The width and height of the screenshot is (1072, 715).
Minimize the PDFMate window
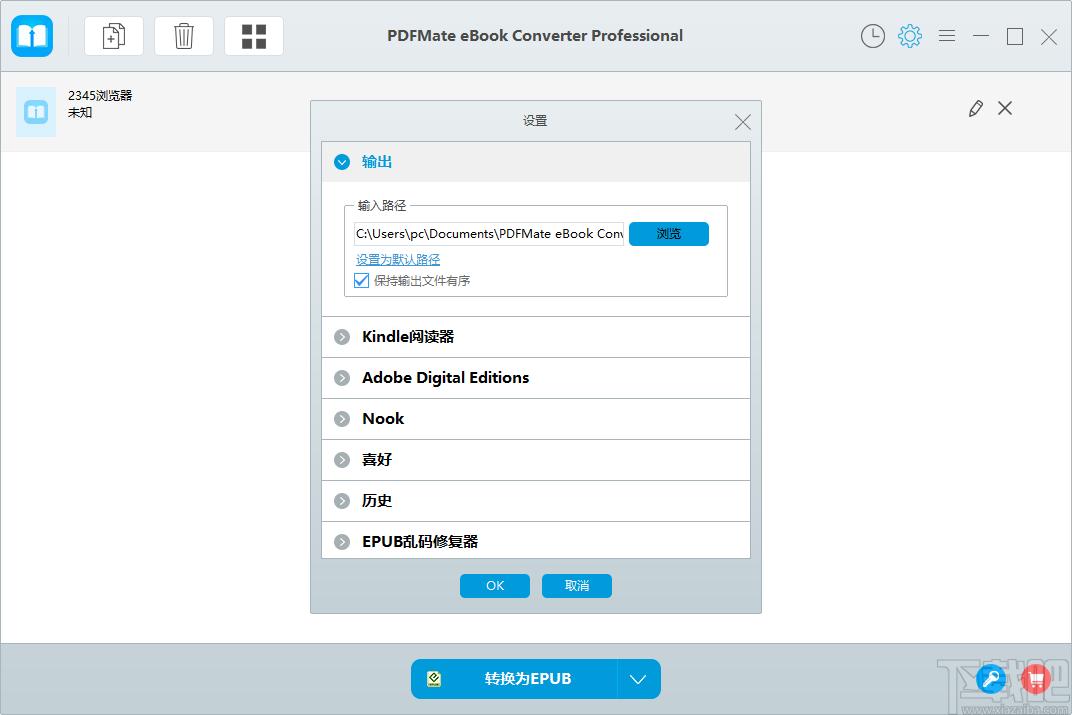coord(981,36)
